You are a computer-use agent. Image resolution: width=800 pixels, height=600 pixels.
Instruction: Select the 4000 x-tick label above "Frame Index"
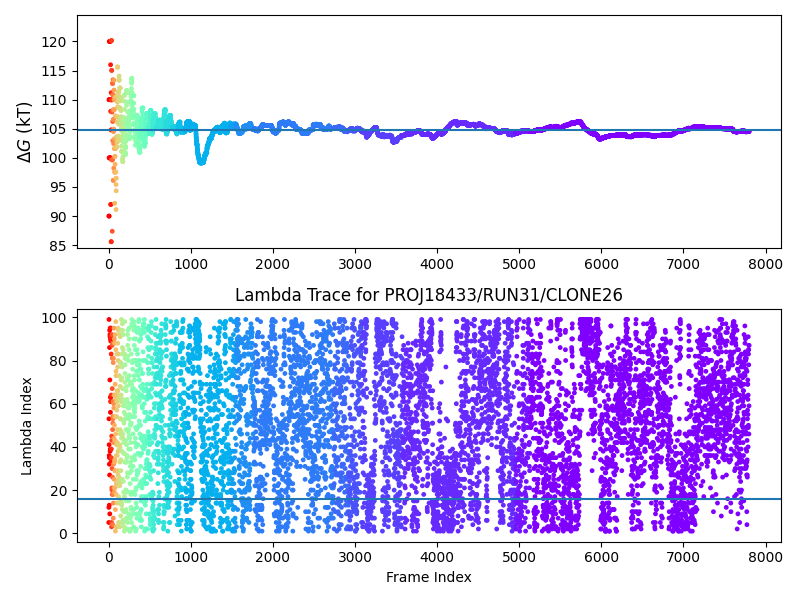pos(437,557)
